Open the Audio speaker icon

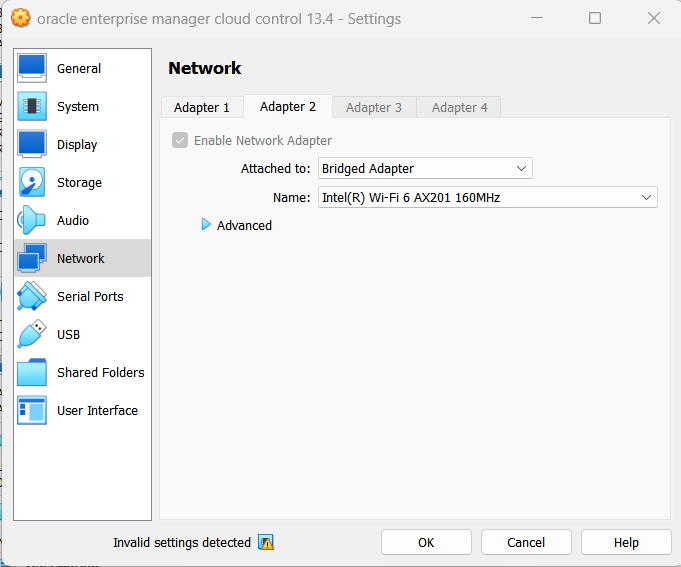(32, 220)
